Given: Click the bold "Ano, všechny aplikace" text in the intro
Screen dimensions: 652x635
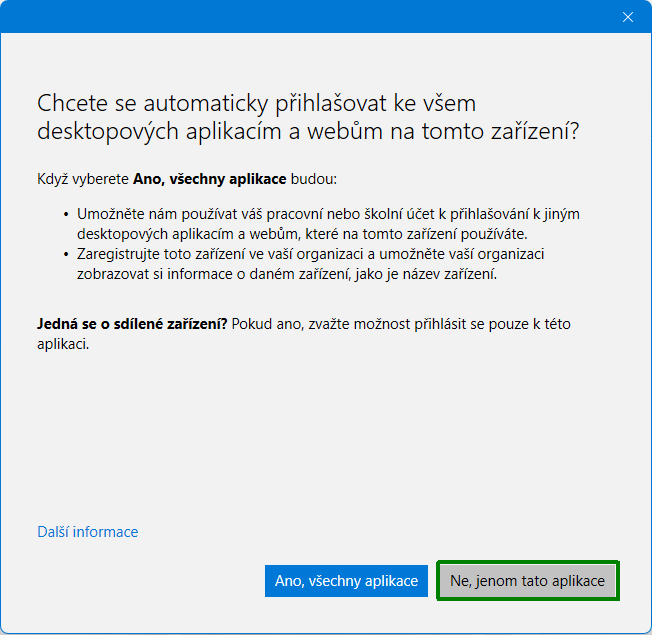Looking at the screenshot, I should click(209, 180).
